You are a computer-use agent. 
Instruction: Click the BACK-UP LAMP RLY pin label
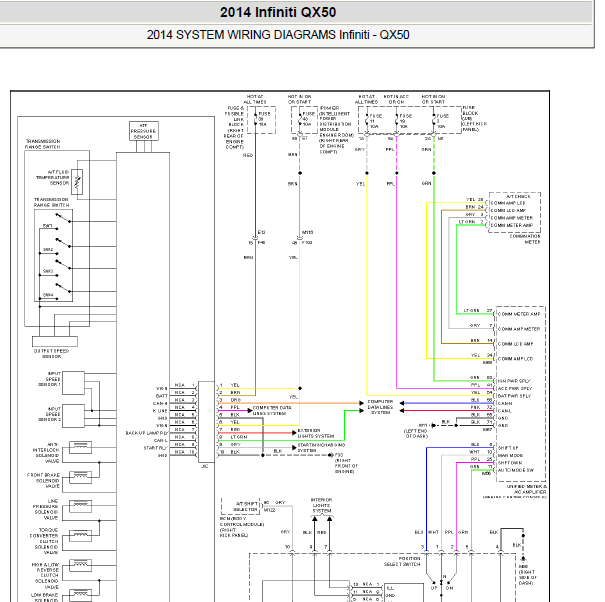(x=147, y=433)
